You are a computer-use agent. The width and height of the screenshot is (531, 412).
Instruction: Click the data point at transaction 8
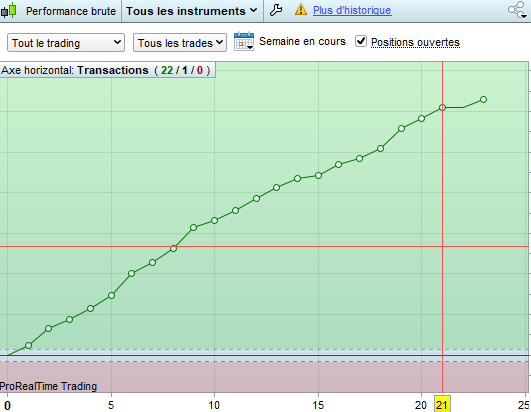tap(173, 248)
